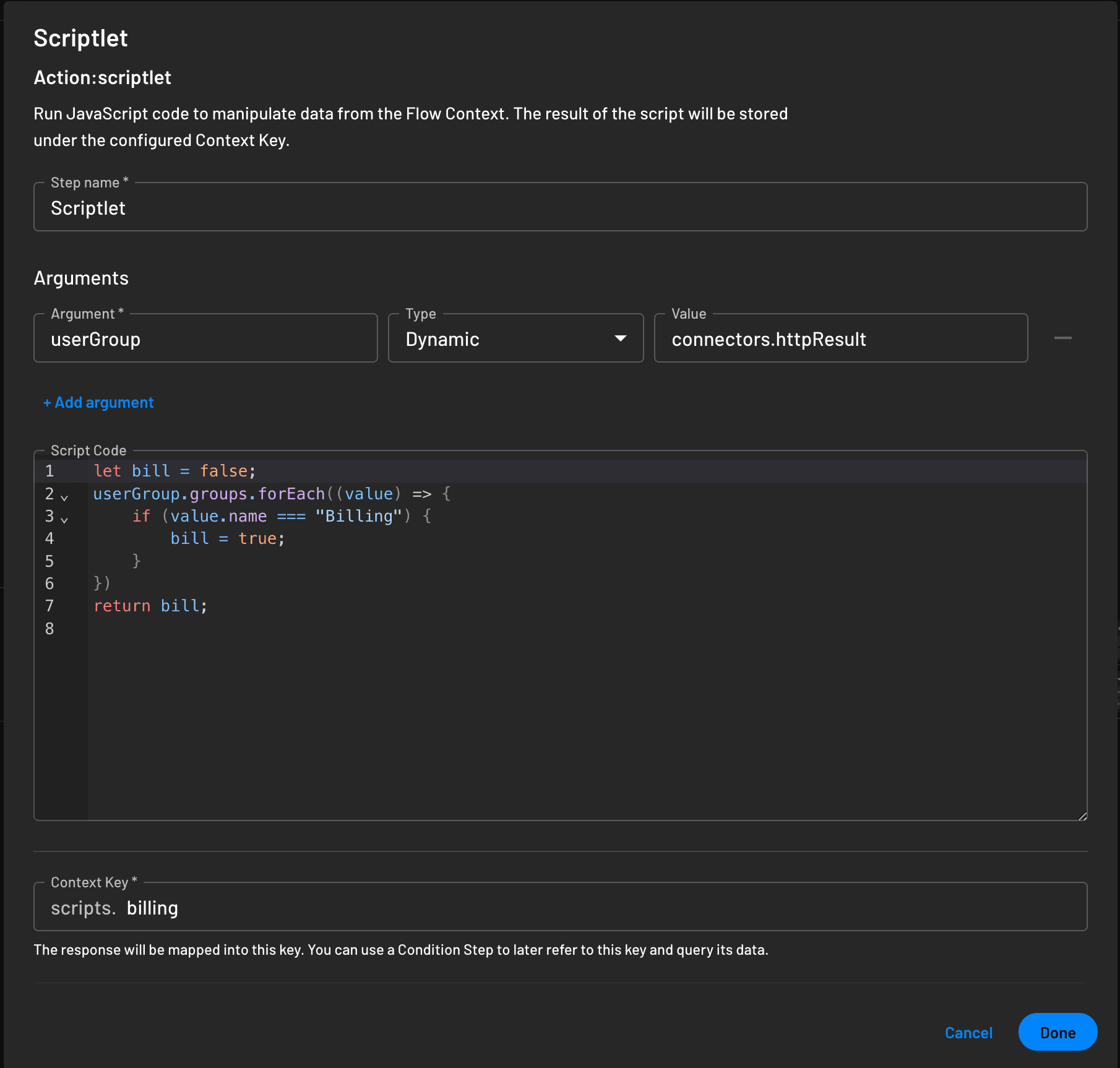The image size is (1120, 1068).
Task: Click the 'bill = true;' statement
Action: tap(227, 538)
